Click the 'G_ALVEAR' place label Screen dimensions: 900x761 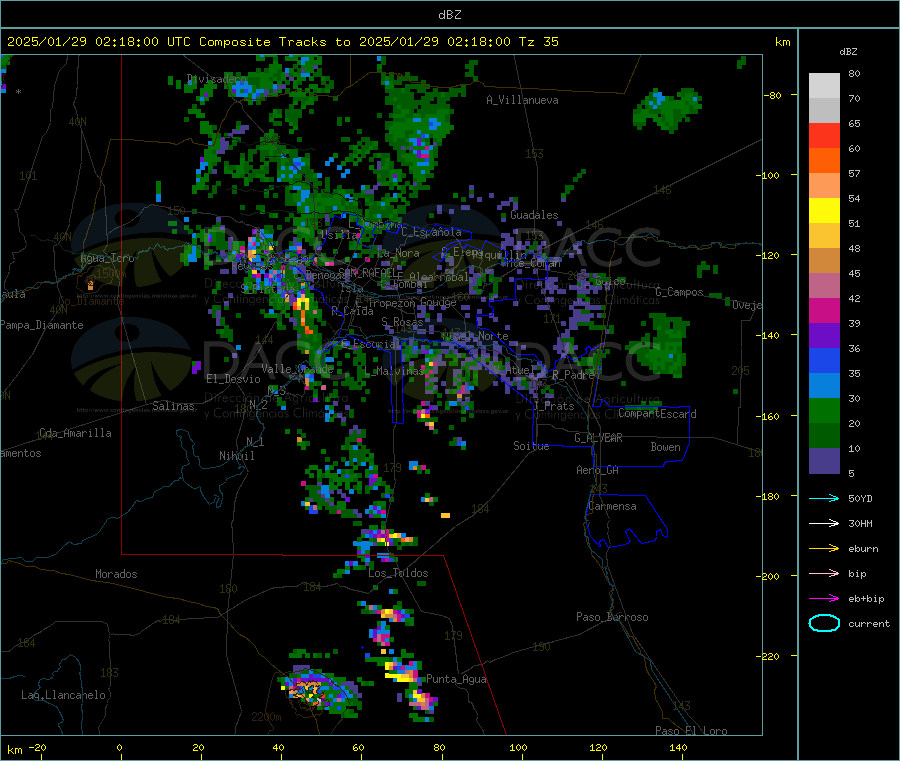pyautogui.click(x=598, y=438)
